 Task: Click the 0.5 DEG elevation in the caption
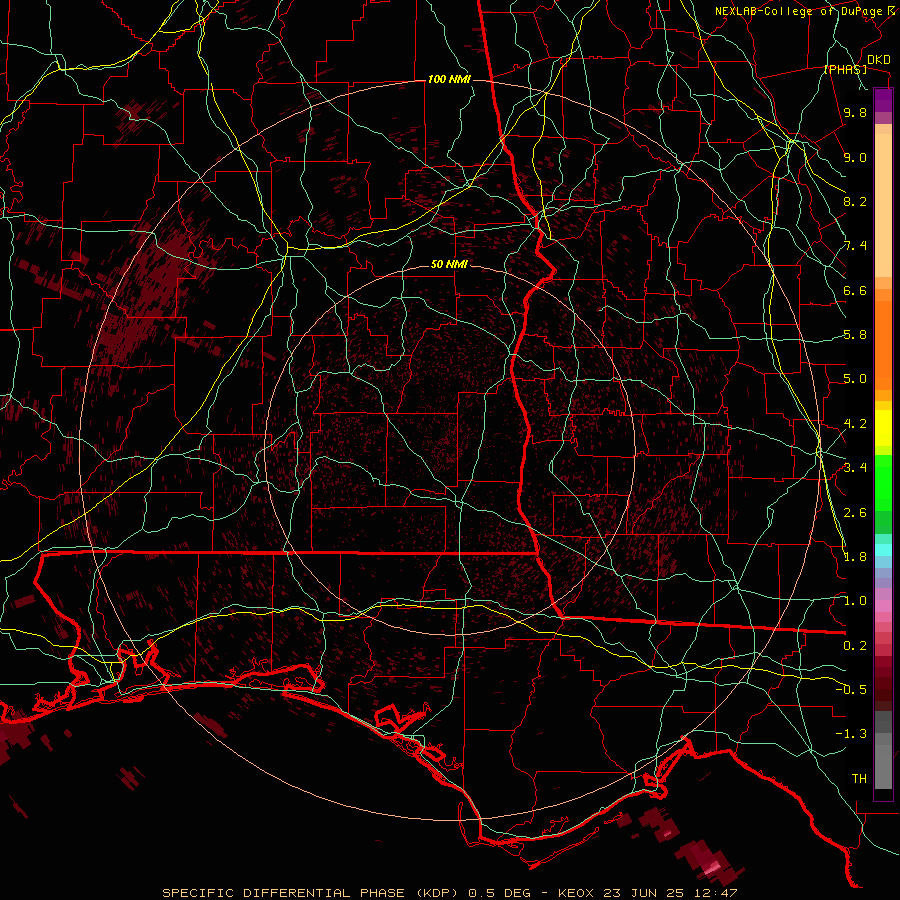tap(502, 893)
